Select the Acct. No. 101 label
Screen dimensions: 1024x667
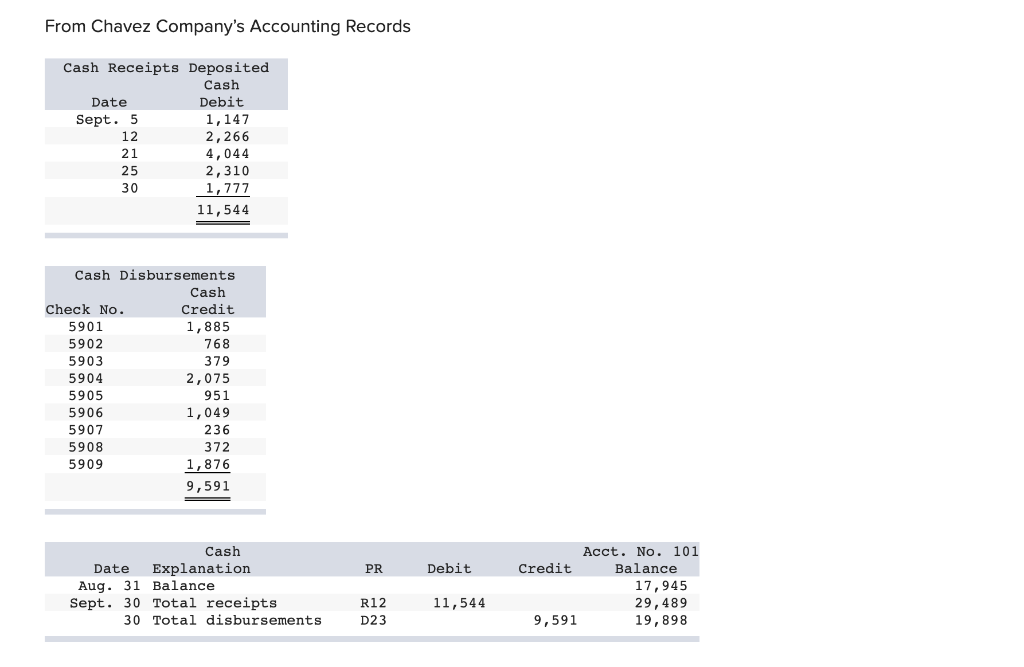click(641, 551)
